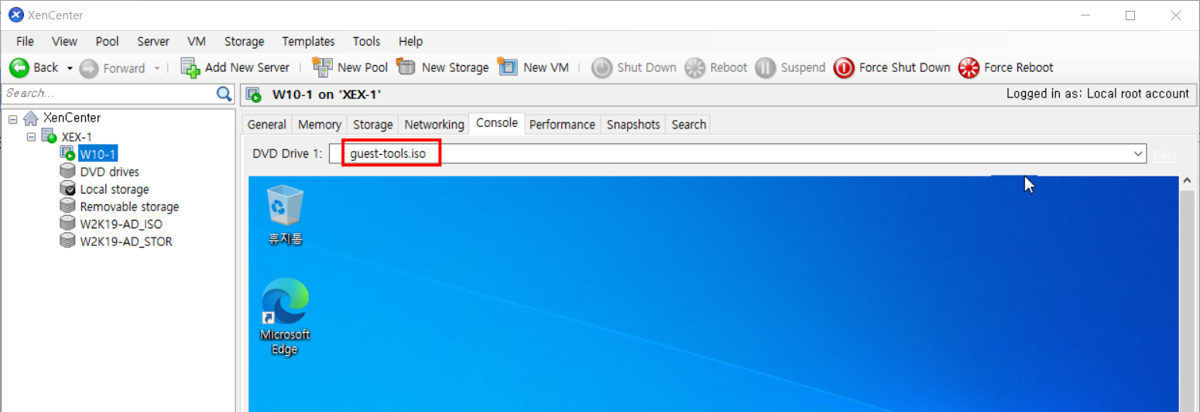Open the Help menu

411,41
